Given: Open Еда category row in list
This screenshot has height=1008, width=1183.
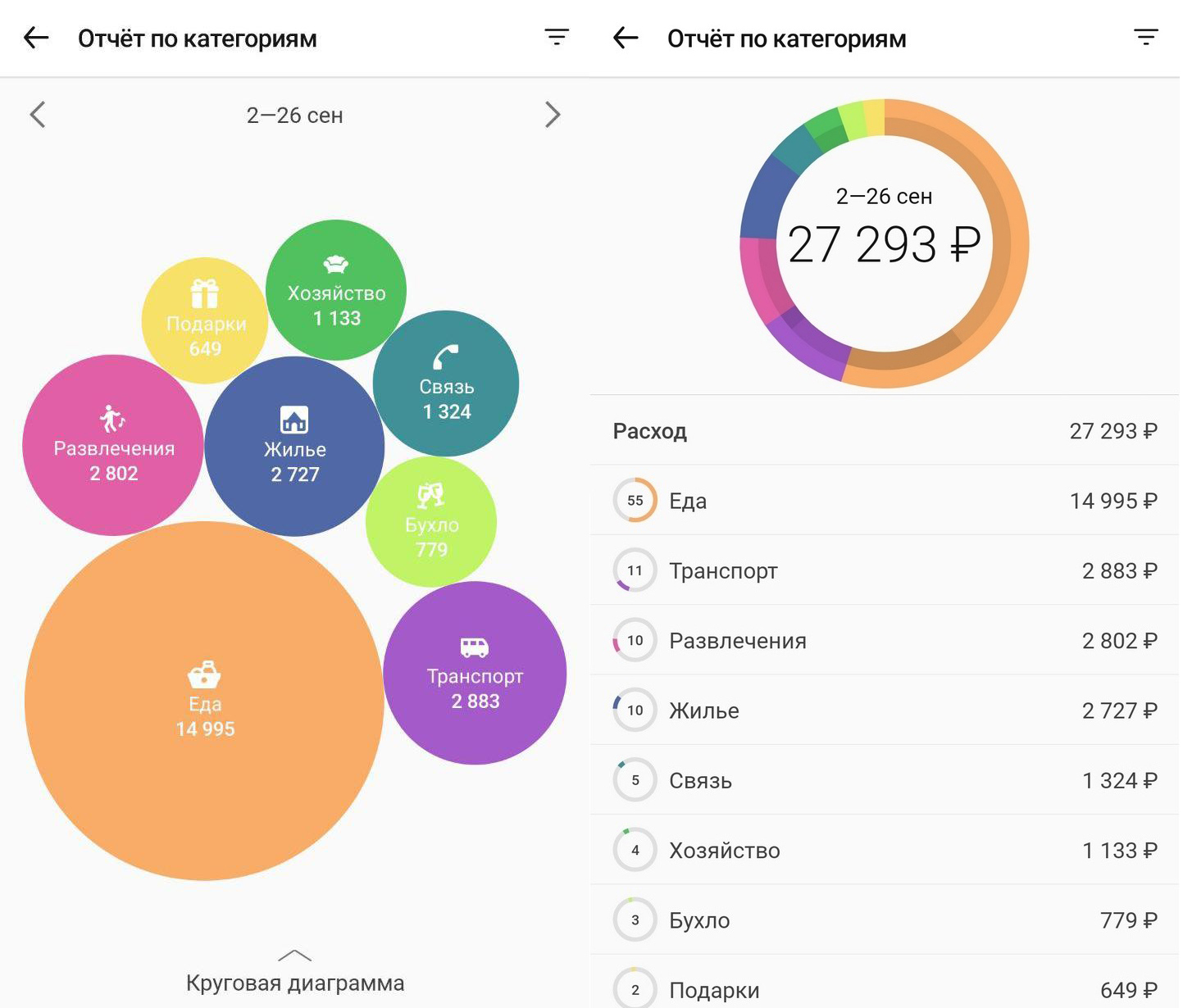Looking at the screenshot, I should (885, 500).
